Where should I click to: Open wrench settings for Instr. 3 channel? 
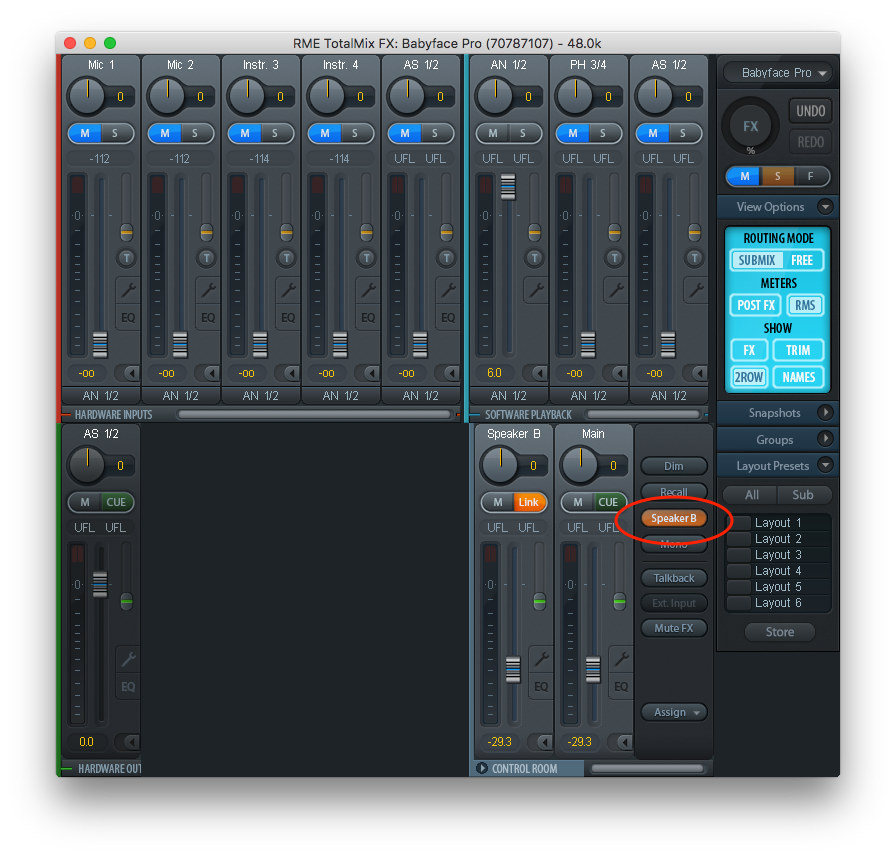pos(288,290)
